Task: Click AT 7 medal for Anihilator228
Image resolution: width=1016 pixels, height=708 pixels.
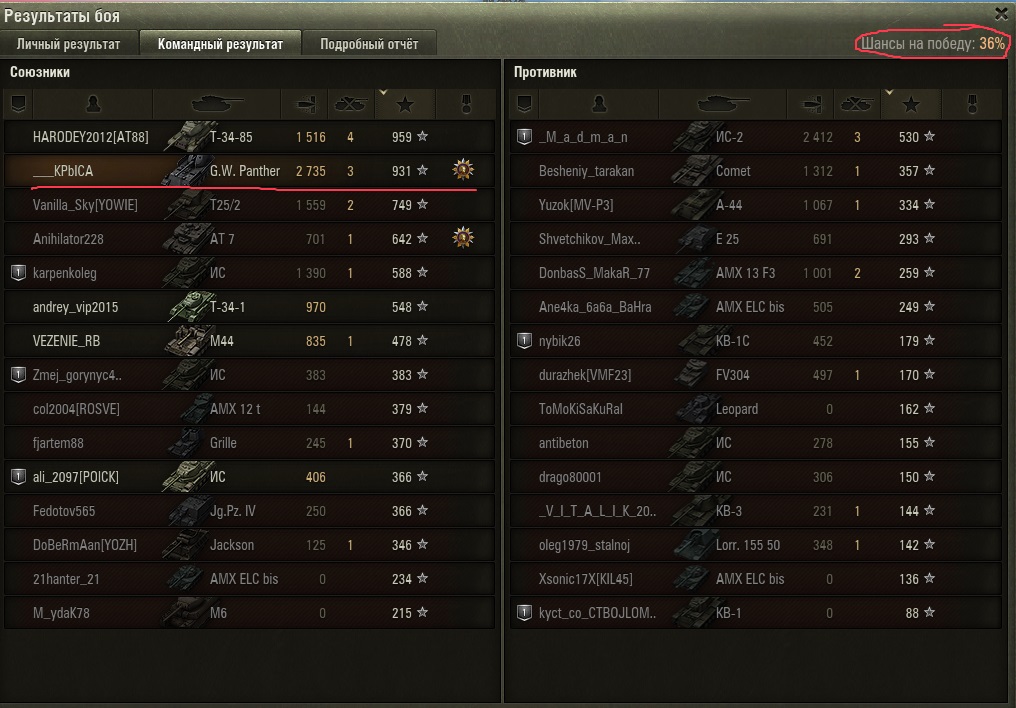Action: click(x=463, y=238)
